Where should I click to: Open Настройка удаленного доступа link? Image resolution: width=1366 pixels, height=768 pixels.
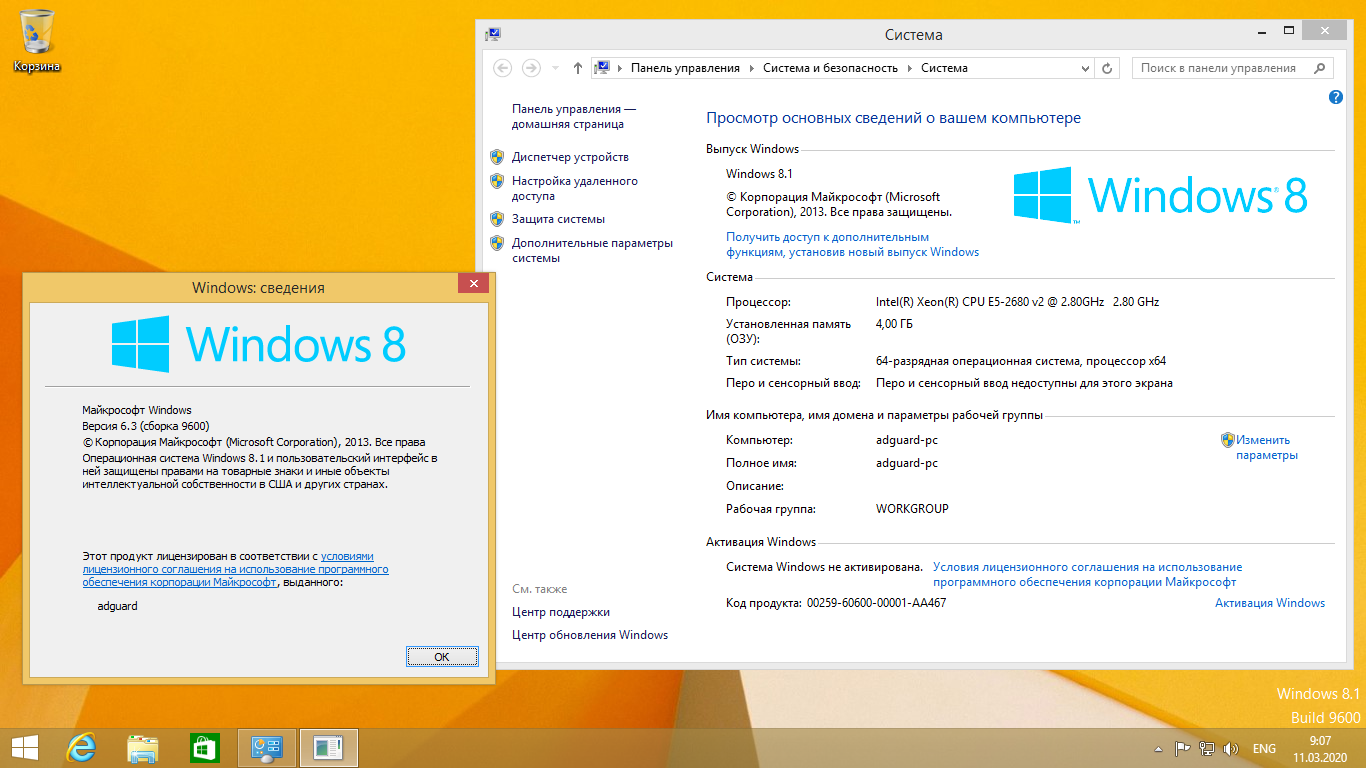tap(574, 189)
